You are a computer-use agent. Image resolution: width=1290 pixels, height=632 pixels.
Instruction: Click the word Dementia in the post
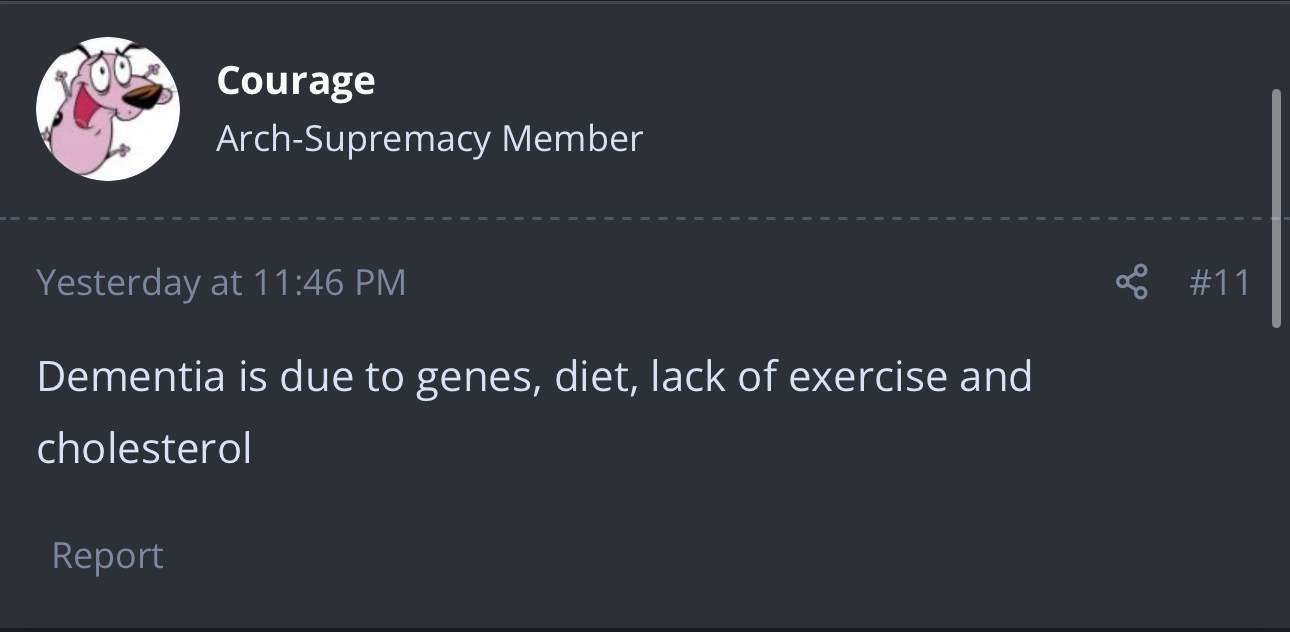(x=131, y=376)
